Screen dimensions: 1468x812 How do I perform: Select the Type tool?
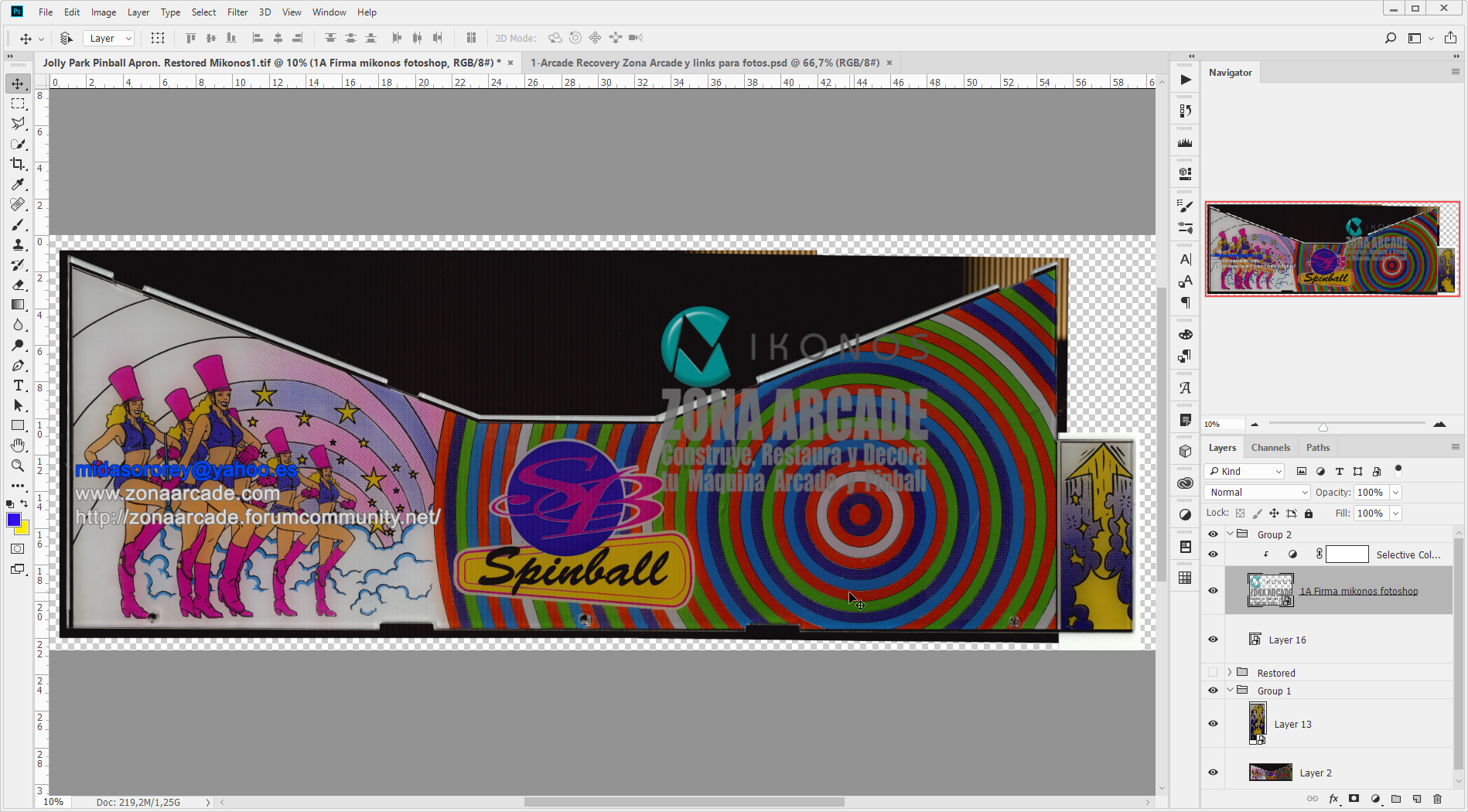[x=19, y=385]
